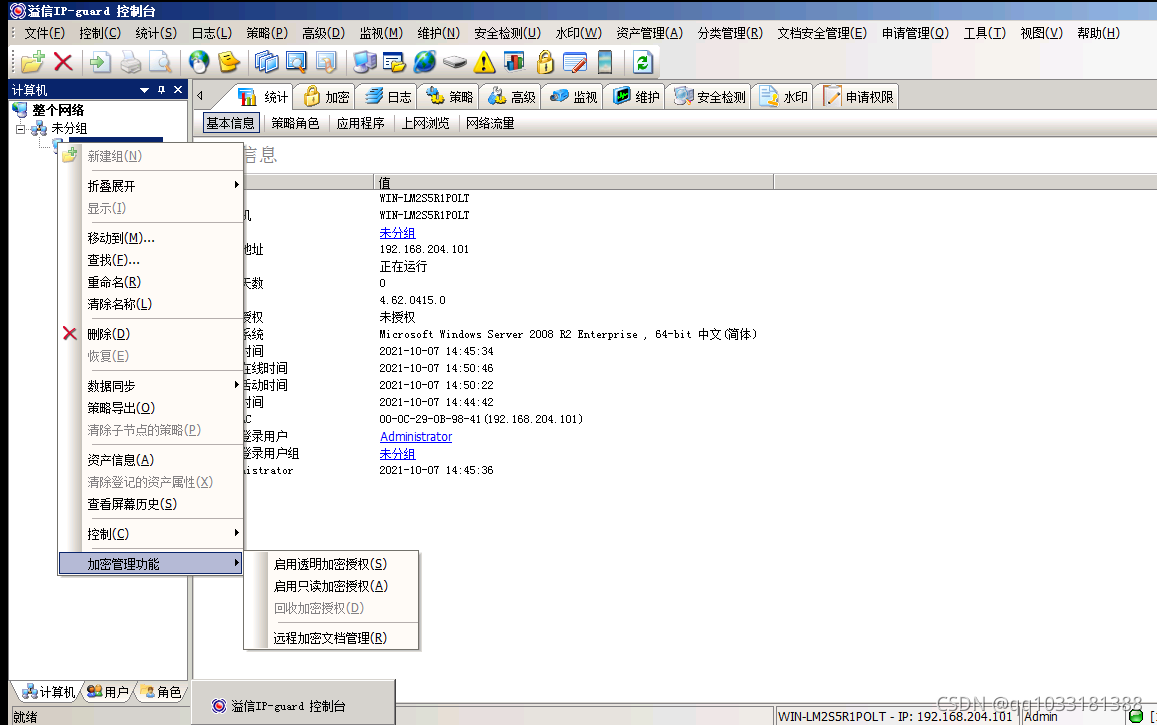Expand the 数据同步 submenu

coord(150,386)
